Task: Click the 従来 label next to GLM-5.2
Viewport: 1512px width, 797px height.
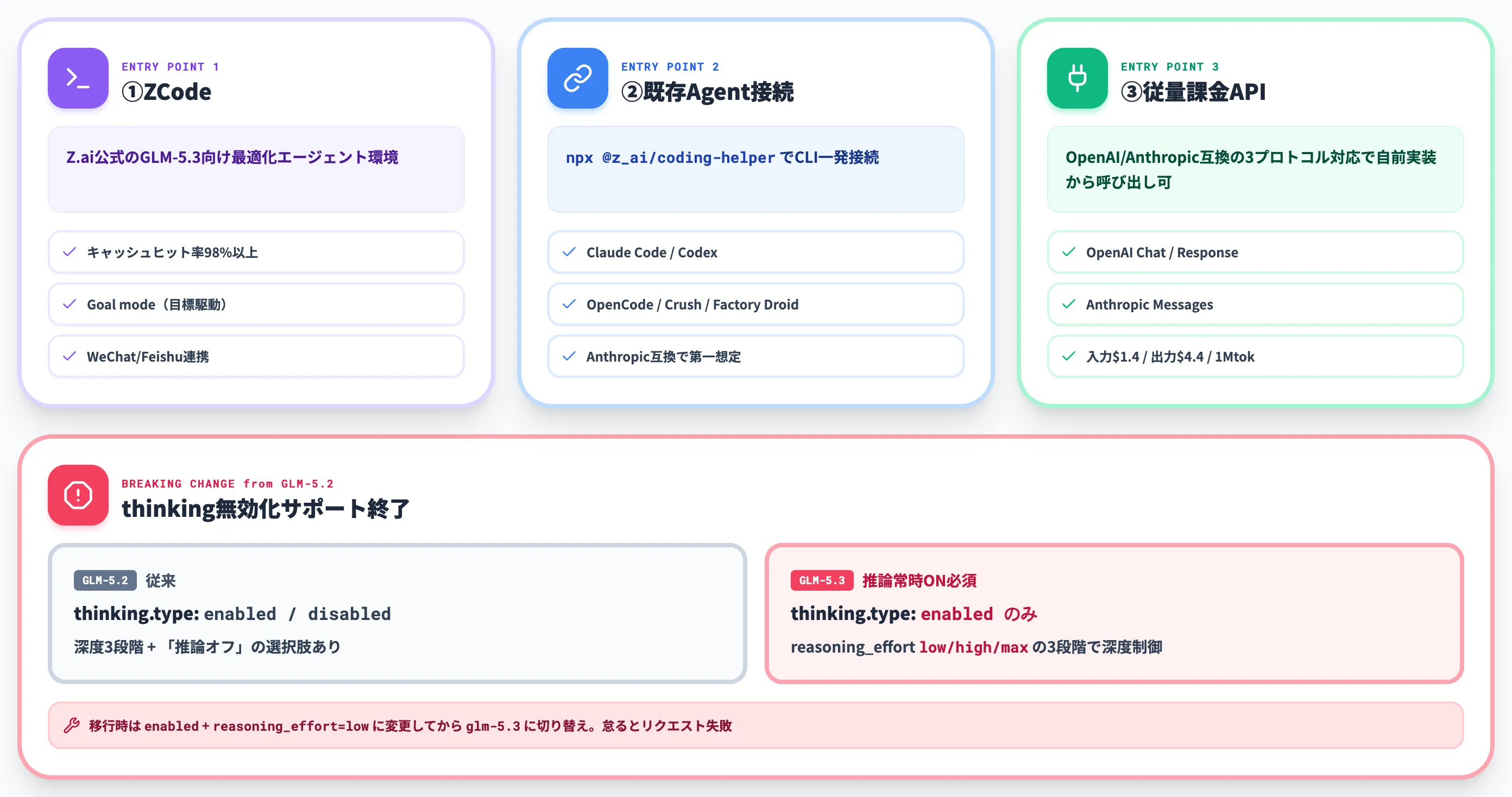Action: 161,580
